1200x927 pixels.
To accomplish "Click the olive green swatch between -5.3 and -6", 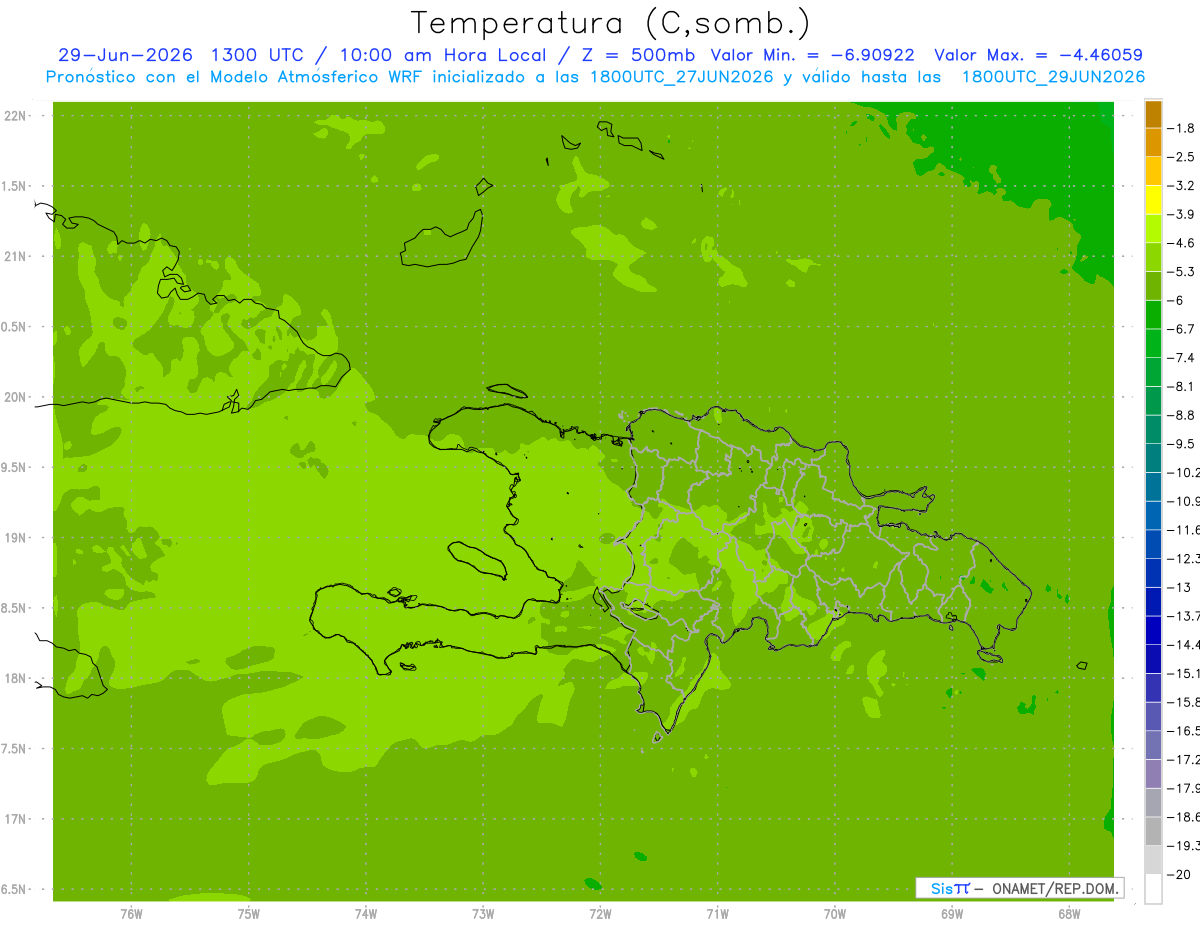I will tap(1154, 286).
